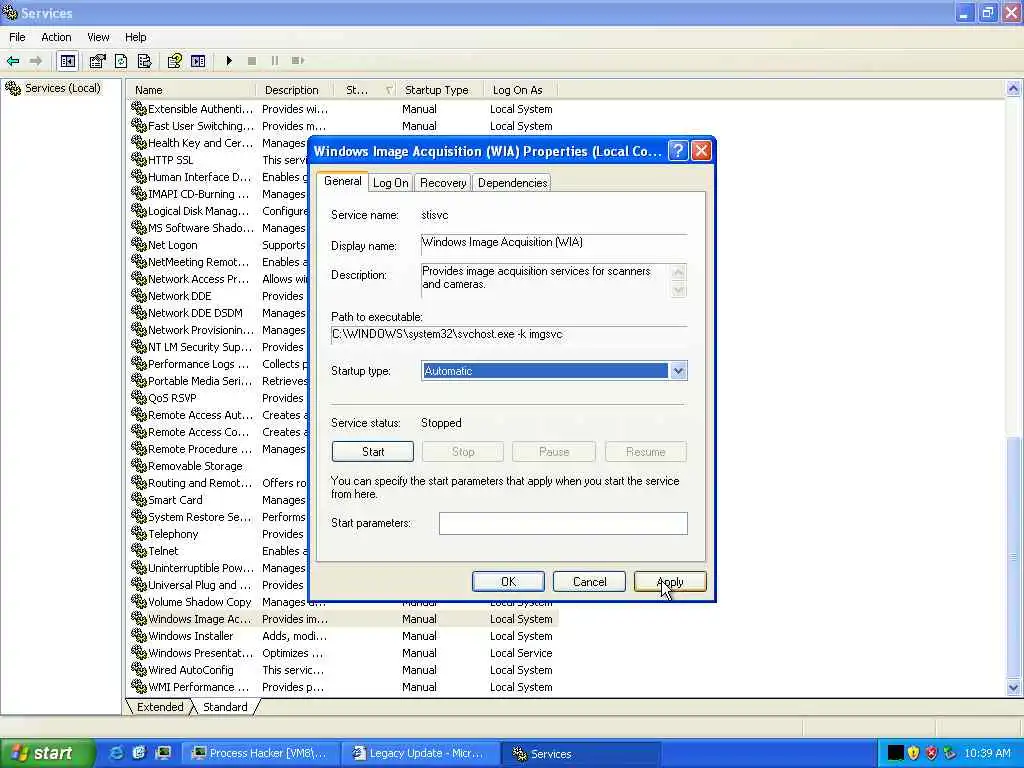This screenshot has height=768, width=1024.
Task: Select the HTTP SSL service row icon
Action: point(138,159)
